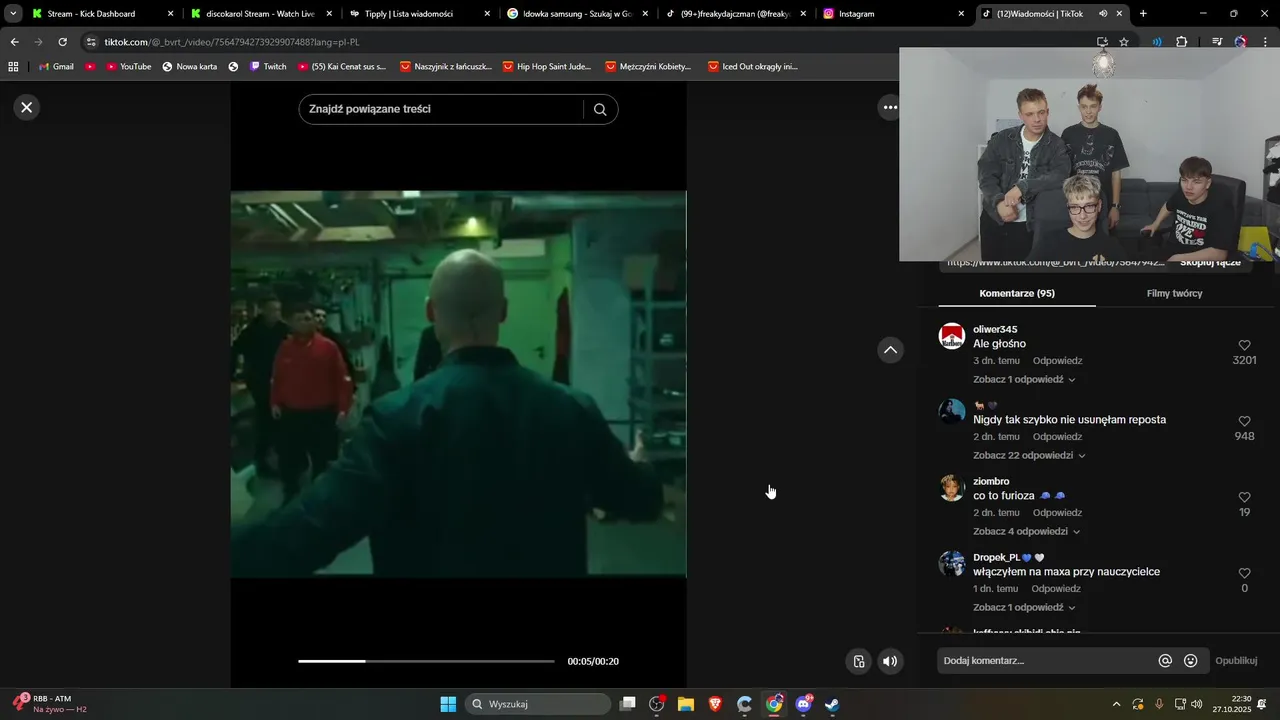Reply to oliwer345's comment via 'Odpowiedz'
Screen dimensions: 1280x720
tap(1057, 361)
